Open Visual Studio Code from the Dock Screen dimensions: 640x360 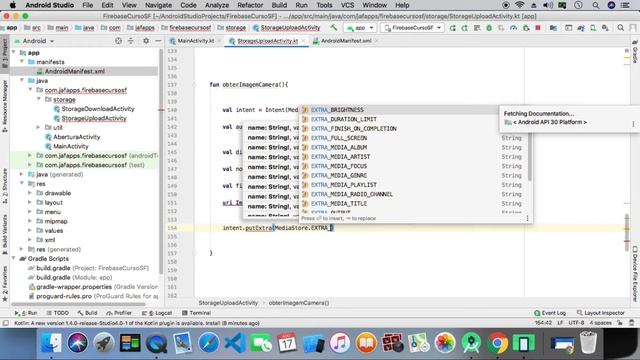(x=235, y=342)
